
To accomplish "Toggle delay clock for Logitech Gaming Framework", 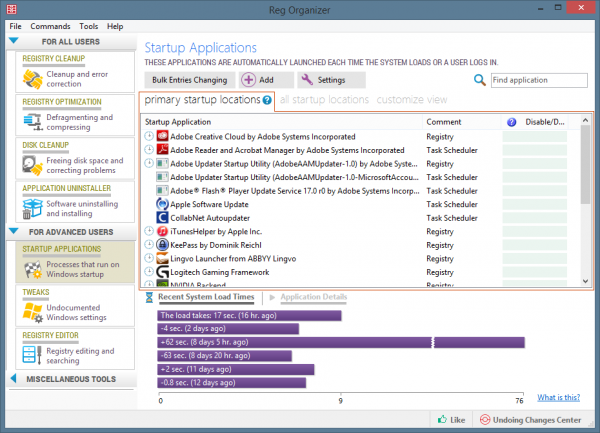I will pyautogui.click(x=149, y=271).
